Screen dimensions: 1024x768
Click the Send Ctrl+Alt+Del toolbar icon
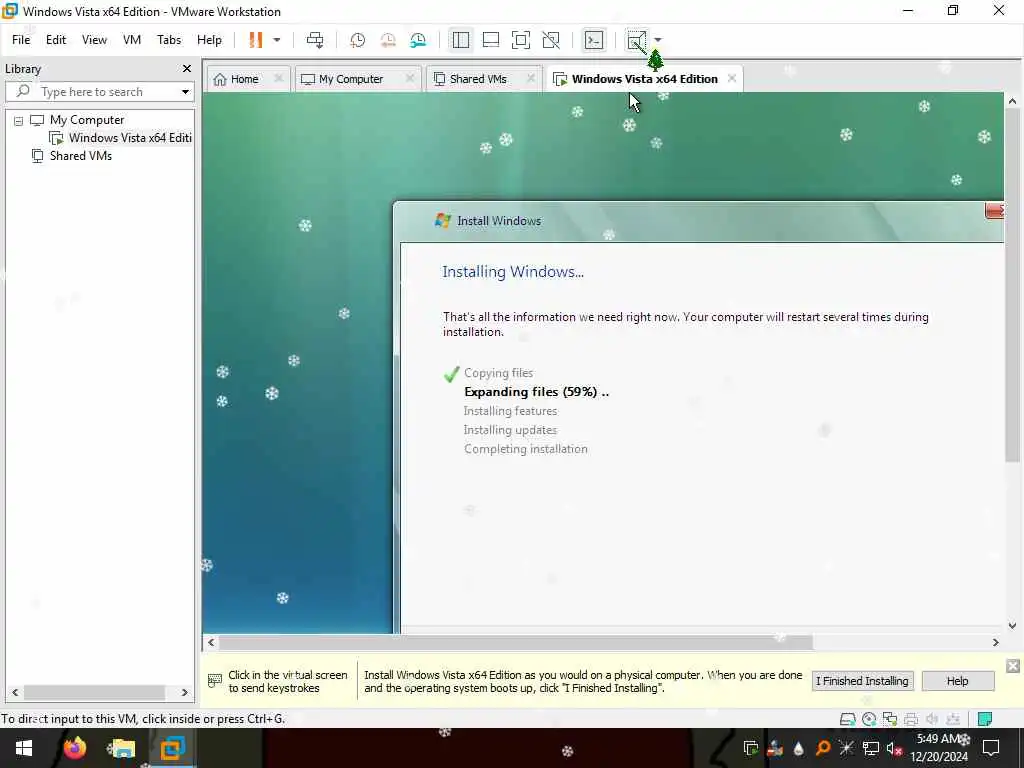tap(315, 40)
